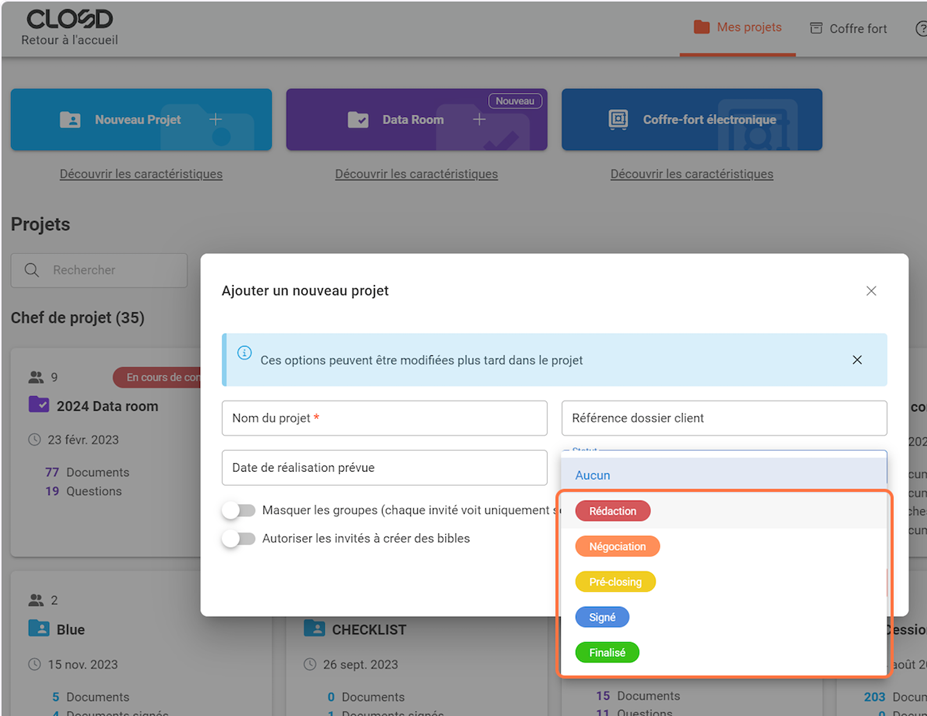Pick the Négociation status option
This screenshot has width=927, height=716.
(617, 547)
